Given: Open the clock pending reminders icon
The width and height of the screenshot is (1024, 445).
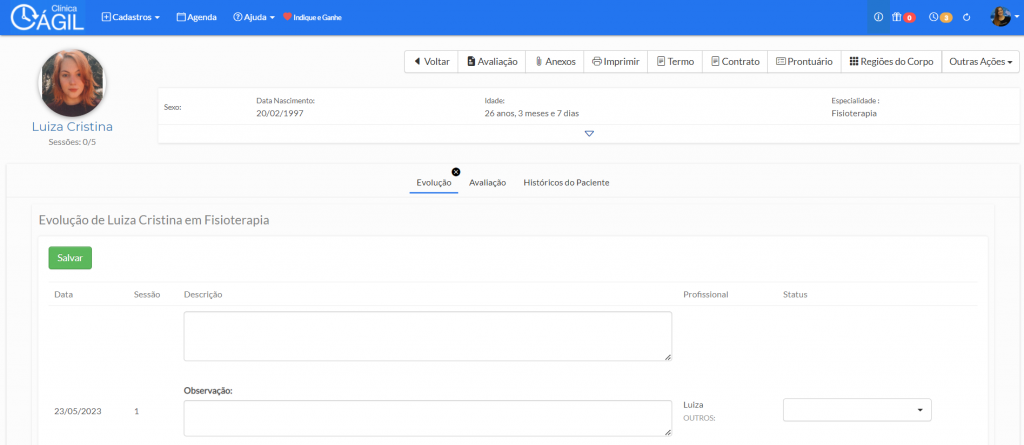Looking at the screenshot, I should click(x=939, y=17).
